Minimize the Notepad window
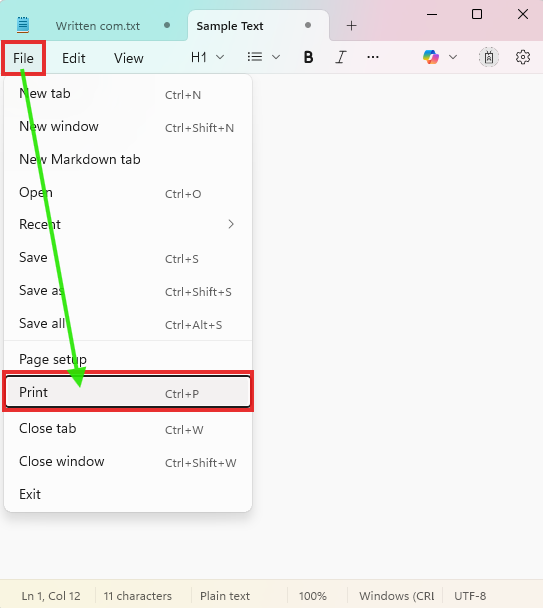The image size is (543, 608). [x=432, y=15]
